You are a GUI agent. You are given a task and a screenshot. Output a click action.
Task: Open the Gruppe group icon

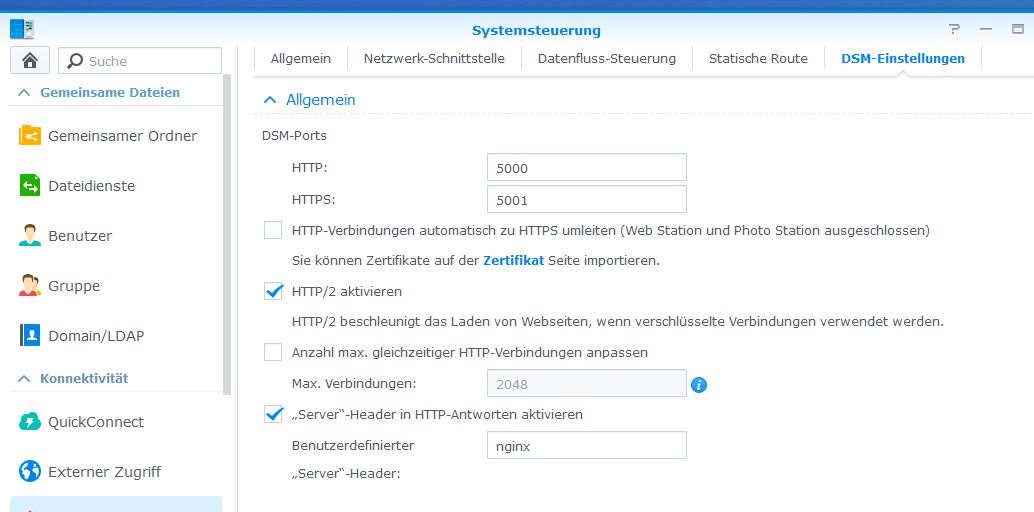pyautogui.click(x=30, y=285)
